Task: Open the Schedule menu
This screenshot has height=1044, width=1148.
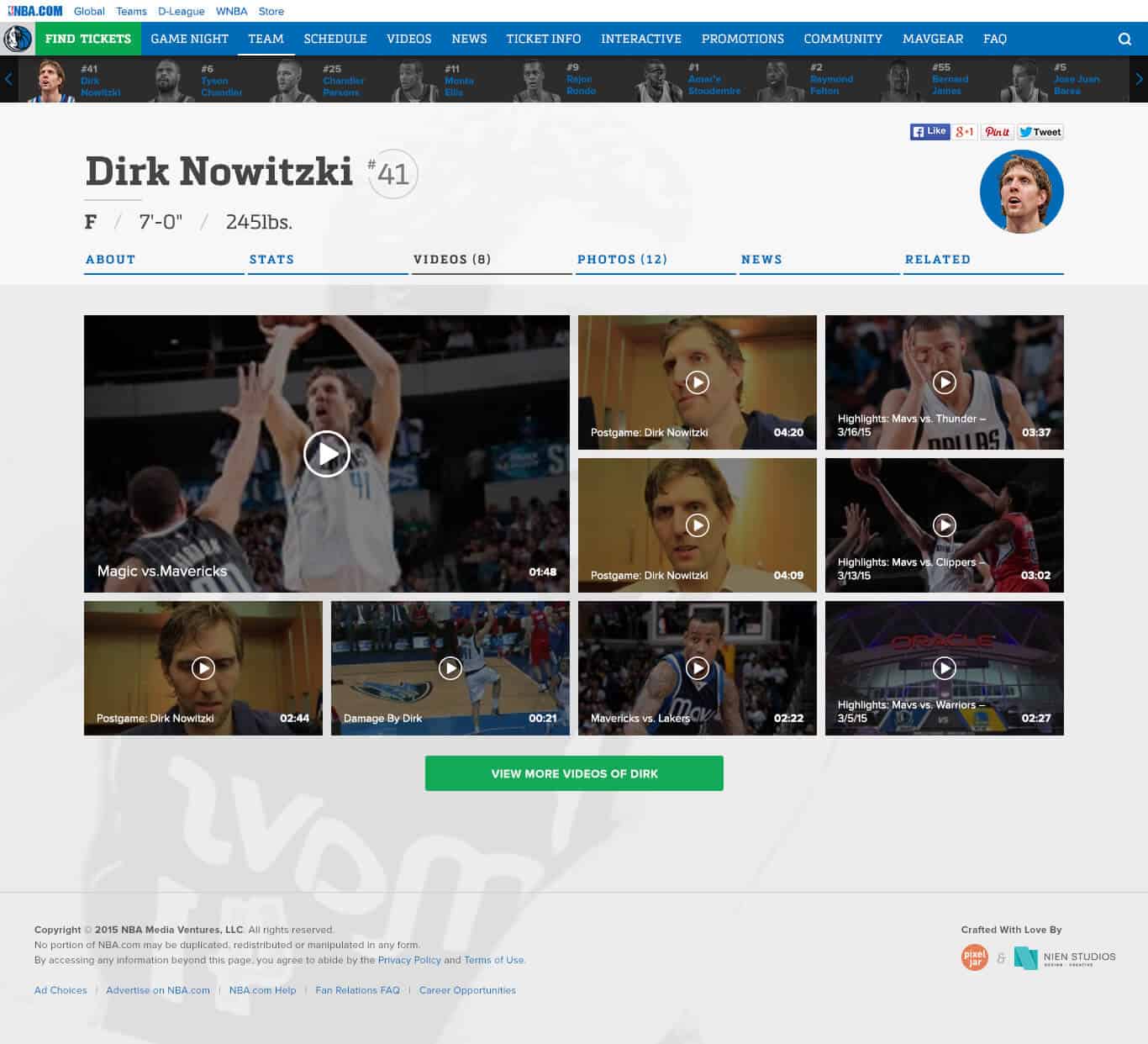Action: (335, 39)
